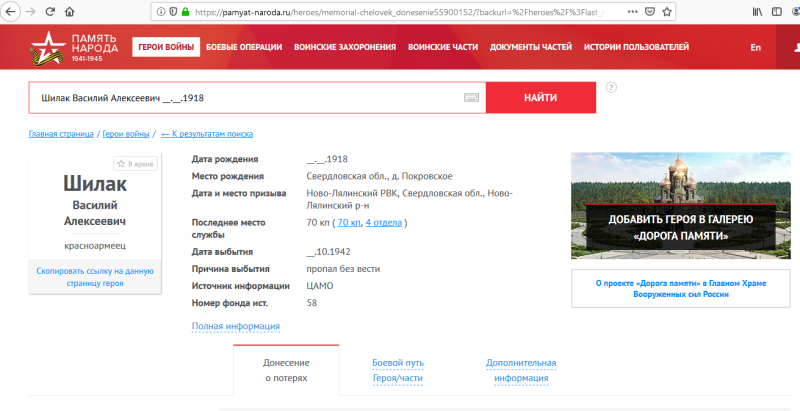Switch to the Дополнительная информация tab
The height and width of the screenshot is (411, 800).
point(521,370)
